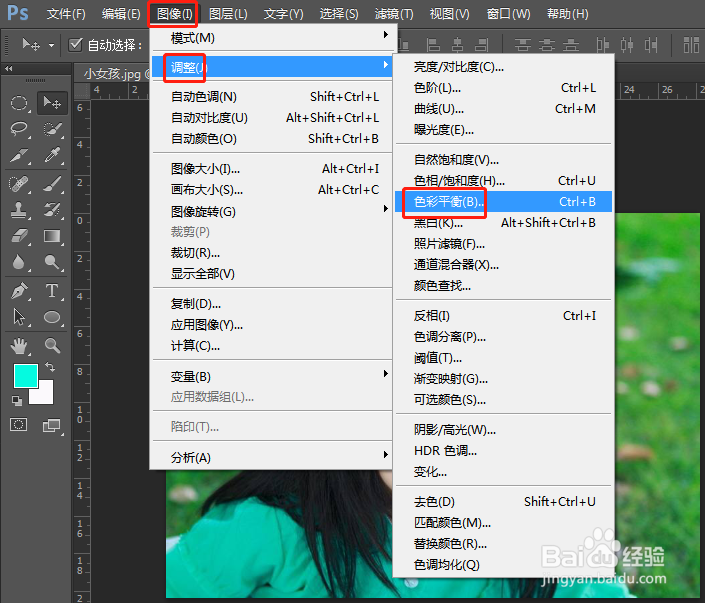Open the cyan foreground color swatch

(x=25, y=376)
